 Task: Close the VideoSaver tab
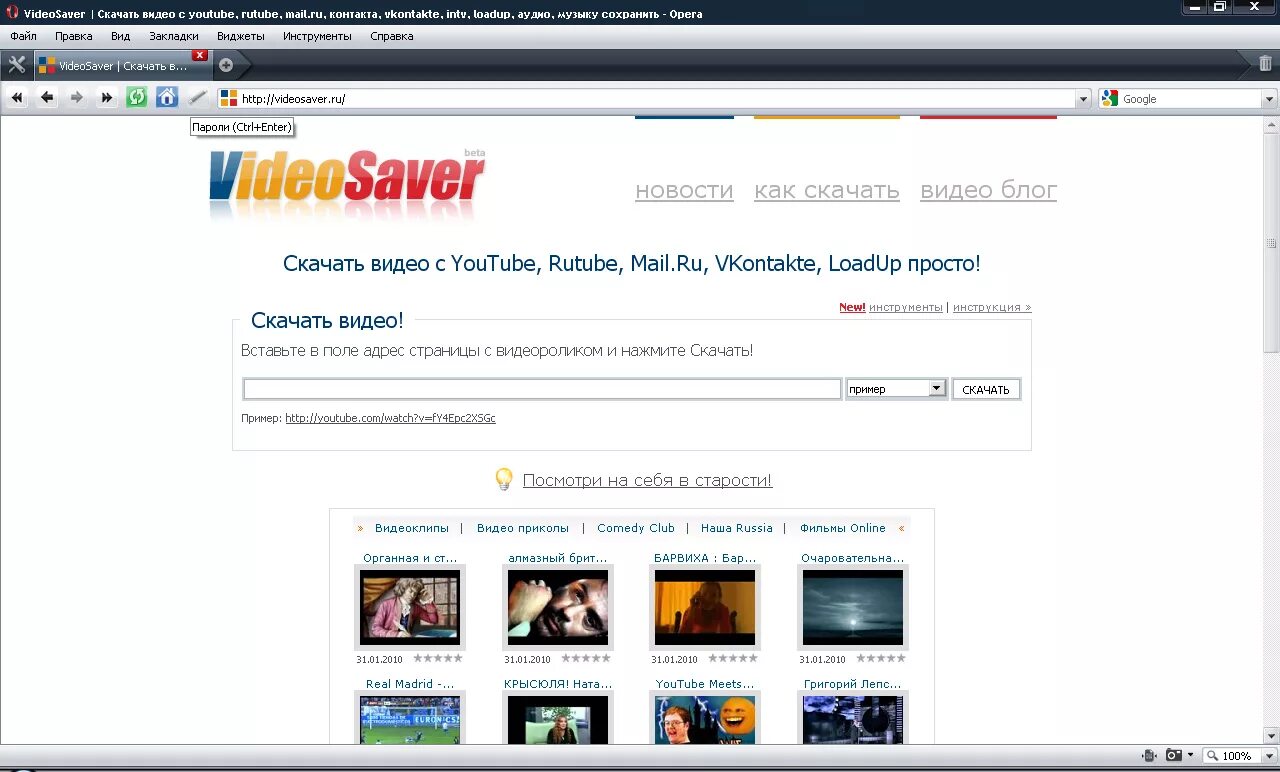(x=200, y=55)
